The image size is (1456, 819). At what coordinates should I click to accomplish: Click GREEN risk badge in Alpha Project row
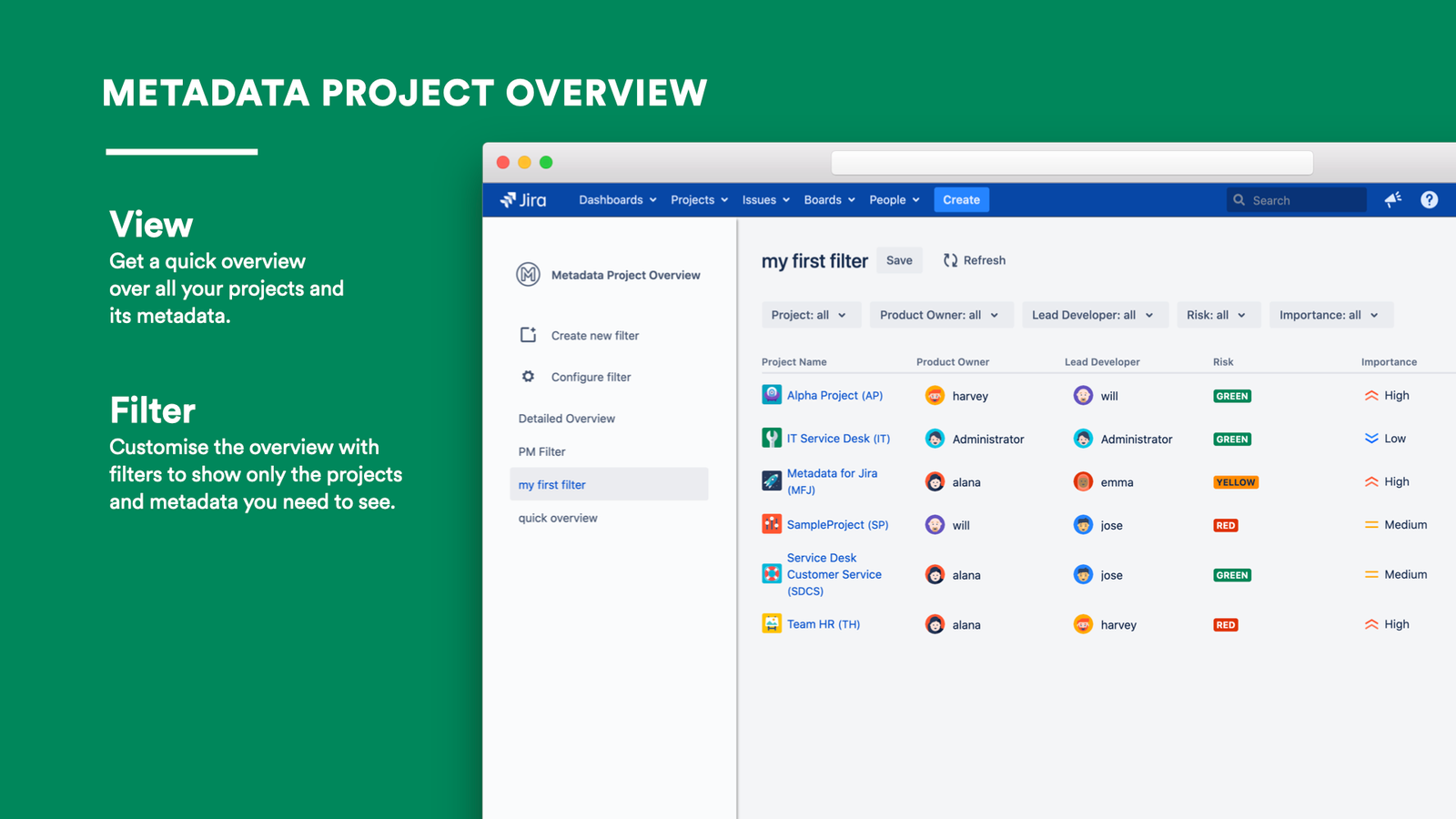1232,396
